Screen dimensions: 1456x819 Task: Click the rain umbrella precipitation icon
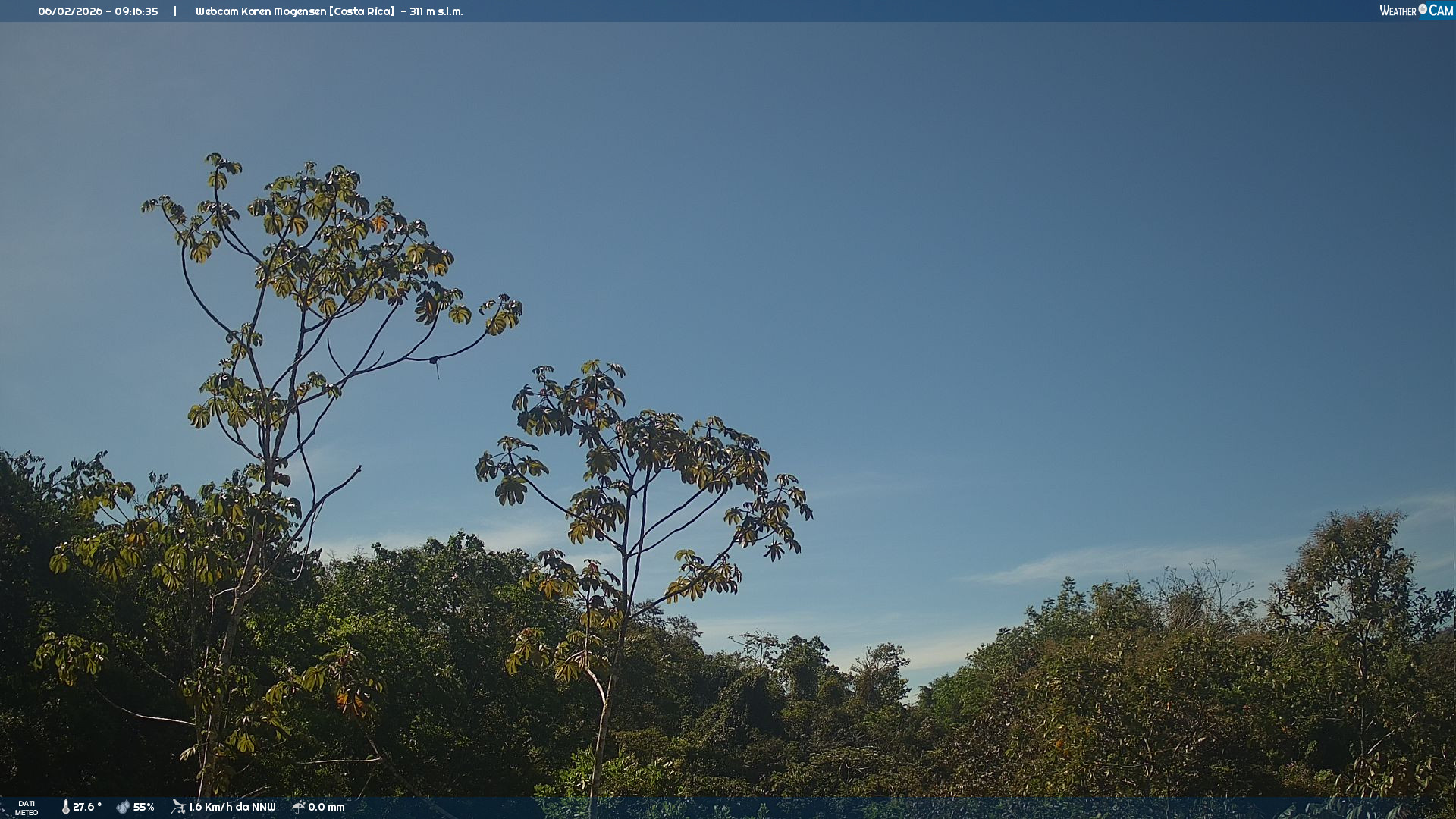pyautogui.click(x=298, y=807)
